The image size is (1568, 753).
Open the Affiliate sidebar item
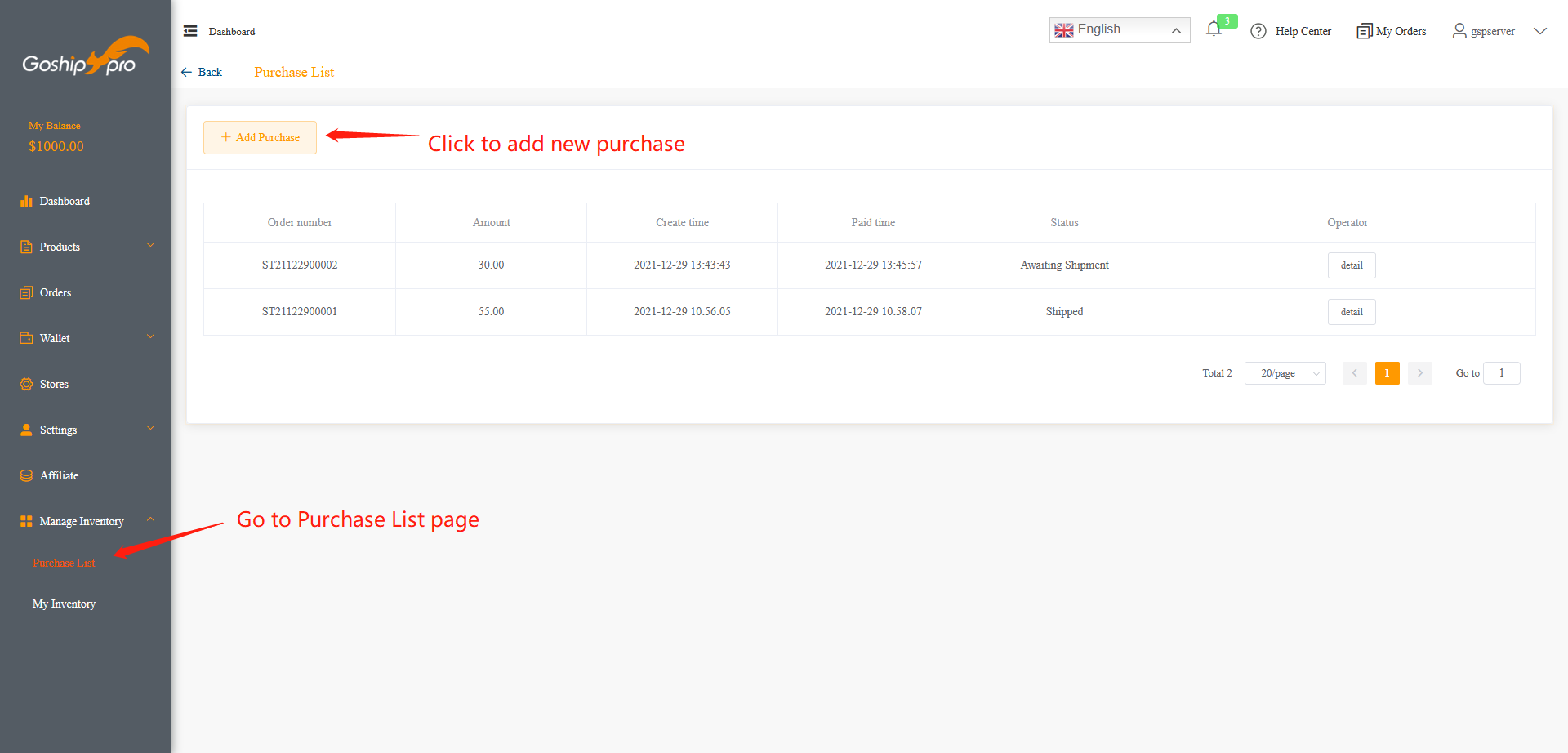pyautogui.click(x=59, y=475)
